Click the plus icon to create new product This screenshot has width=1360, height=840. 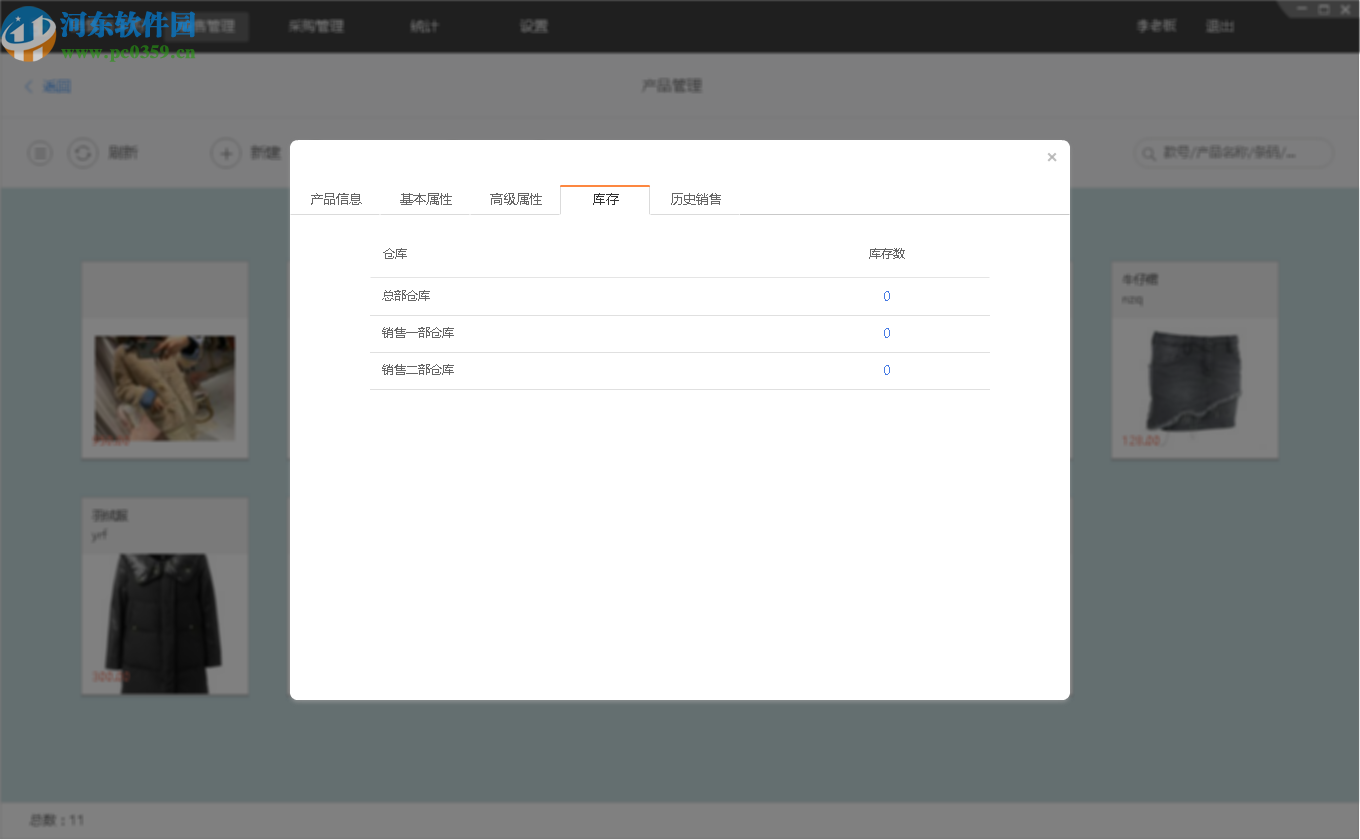225,152
